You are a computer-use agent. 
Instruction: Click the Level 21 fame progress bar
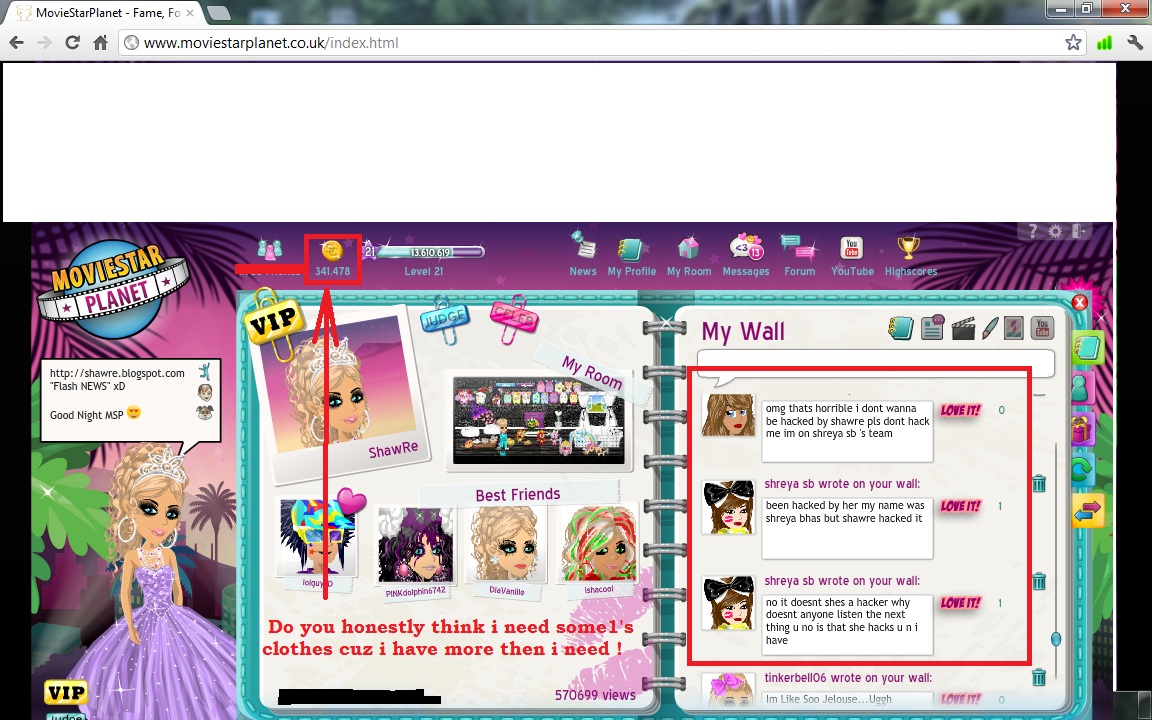[x=430, y=252]
